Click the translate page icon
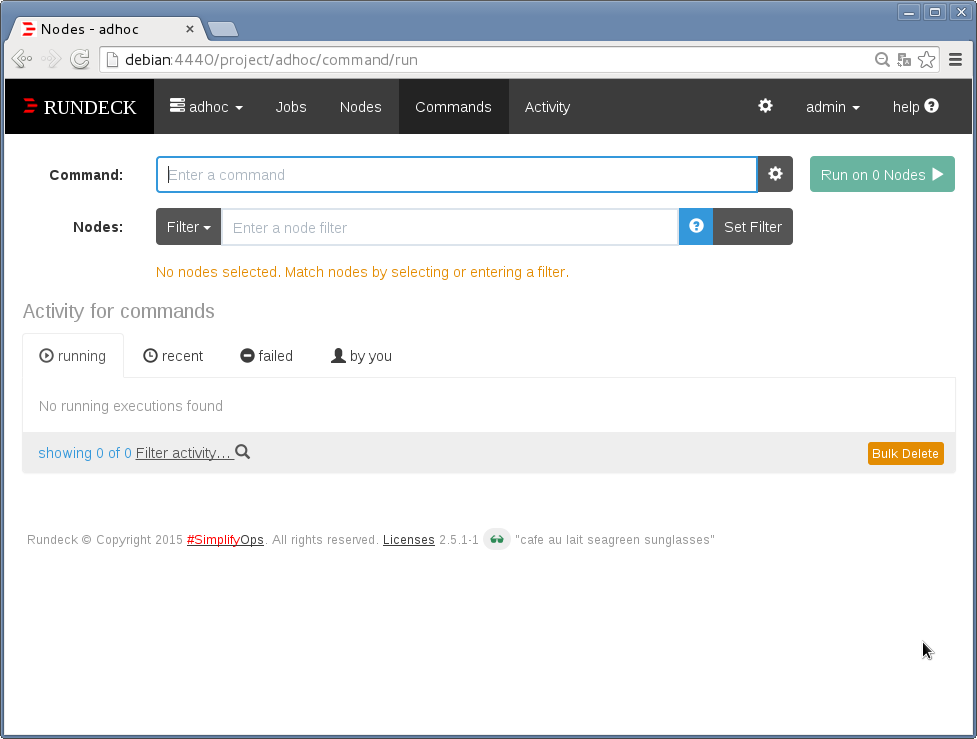Image resolution: width=977 pixels, height=739 pixels. pyautogui.click(x=904, y=60)
